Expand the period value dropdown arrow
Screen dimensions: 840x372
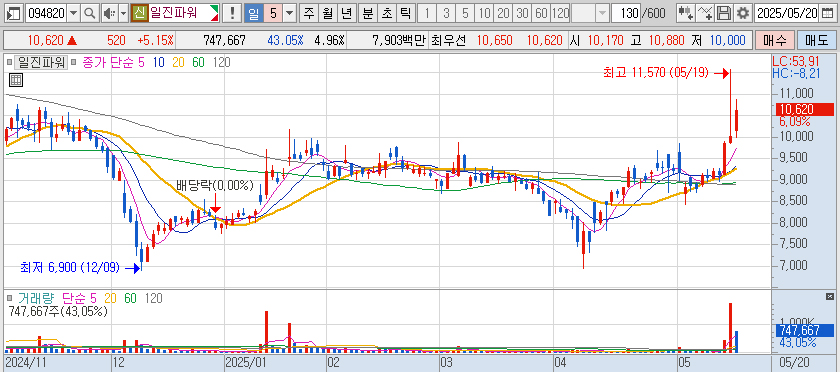click(289, 13)
